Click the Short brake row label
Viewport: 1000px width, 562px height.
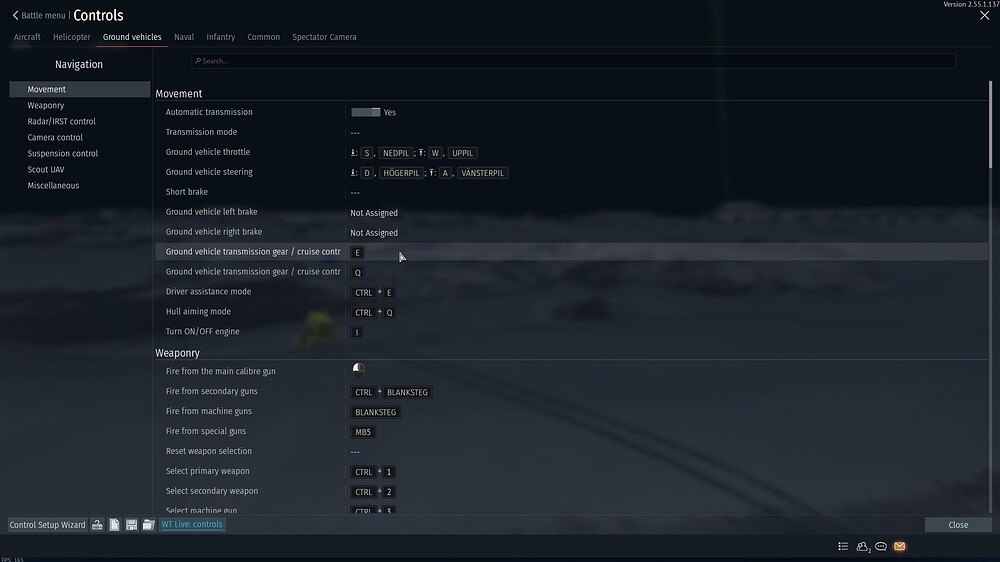pos(186,192)
